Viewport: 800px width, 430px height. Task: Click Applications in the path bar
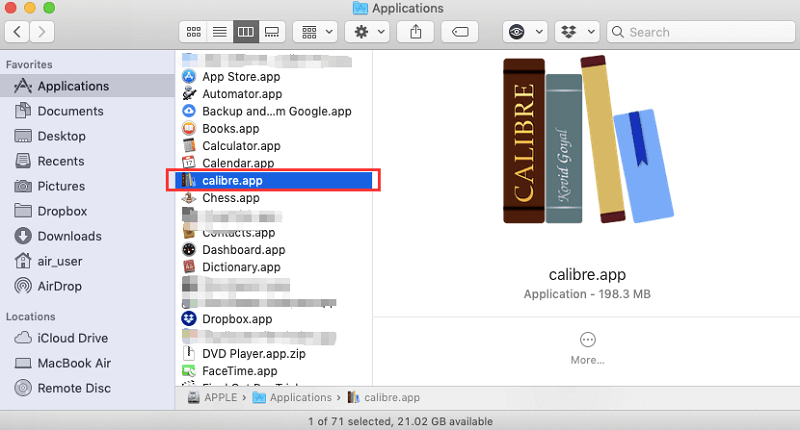(292, 397)
